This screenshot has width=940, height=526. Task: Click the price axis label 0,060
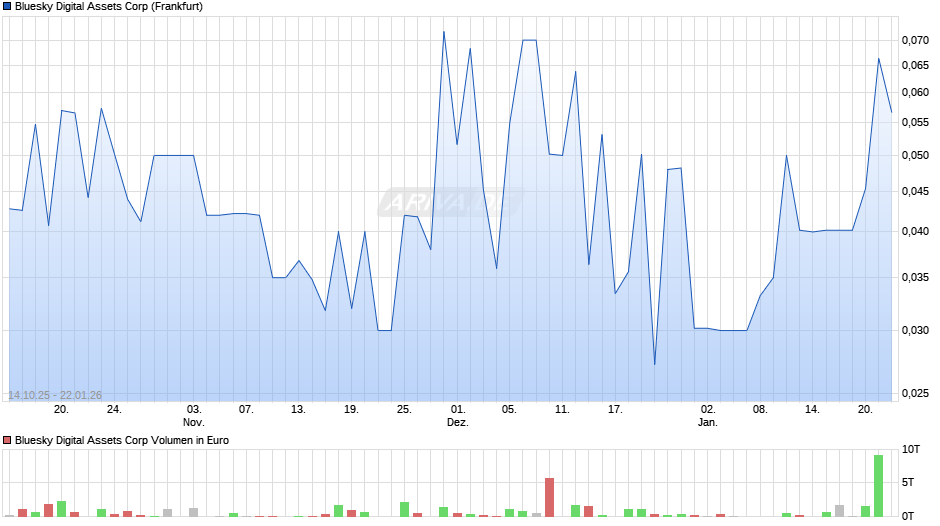click(915, 92)
